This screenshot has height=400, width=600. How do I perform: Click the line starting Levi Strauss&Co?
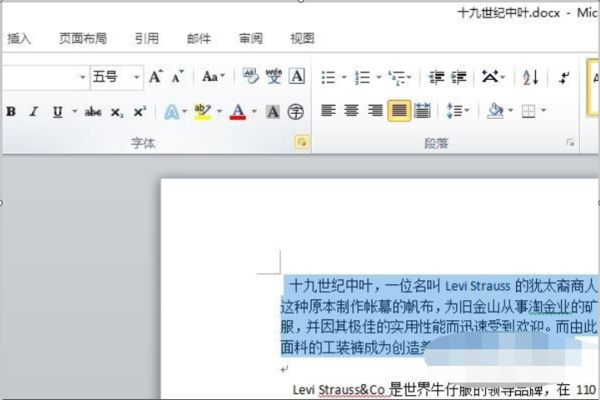pos(444,390)
